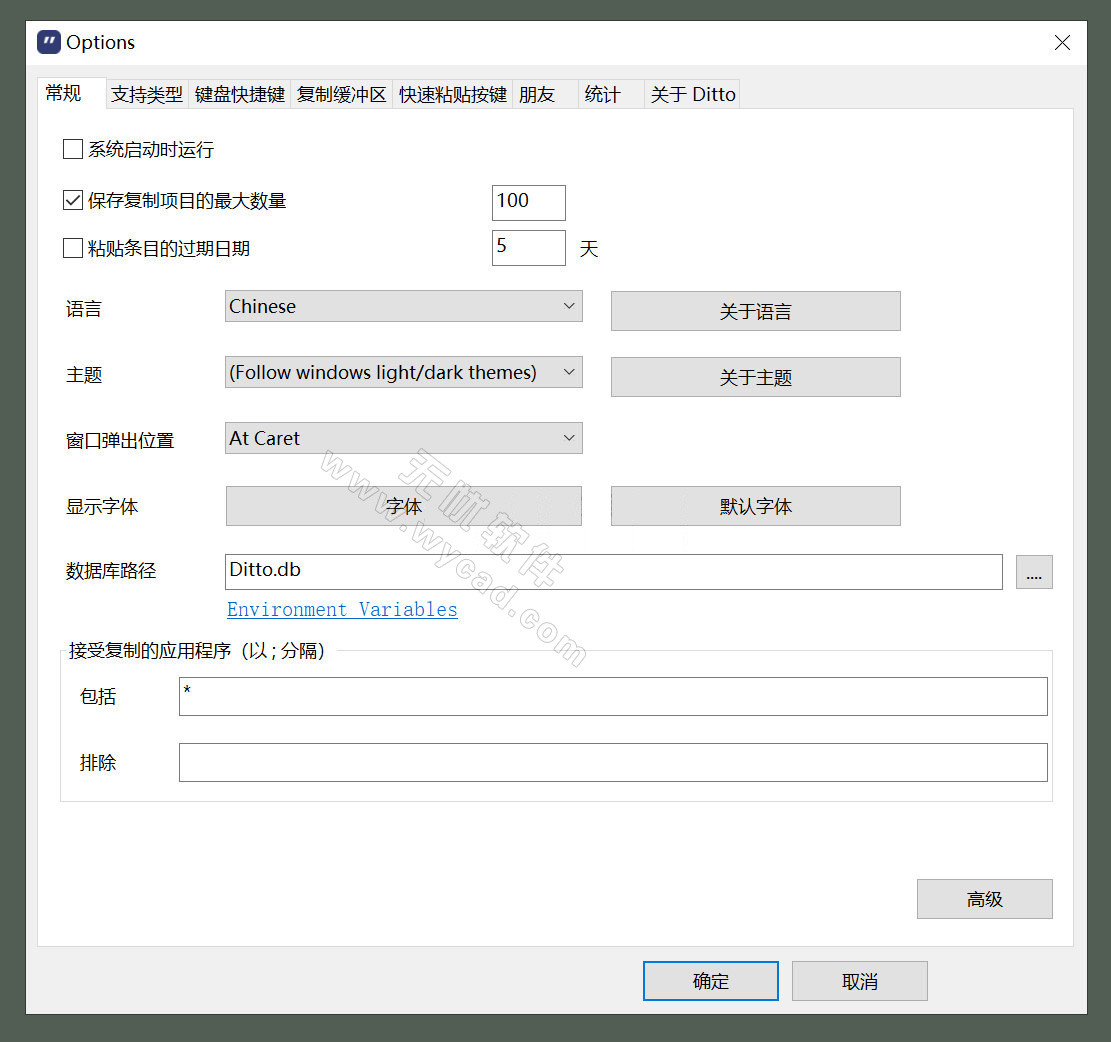
Task: Open the 语言 dropdown showing Chinese
Action: pos(403,307)
